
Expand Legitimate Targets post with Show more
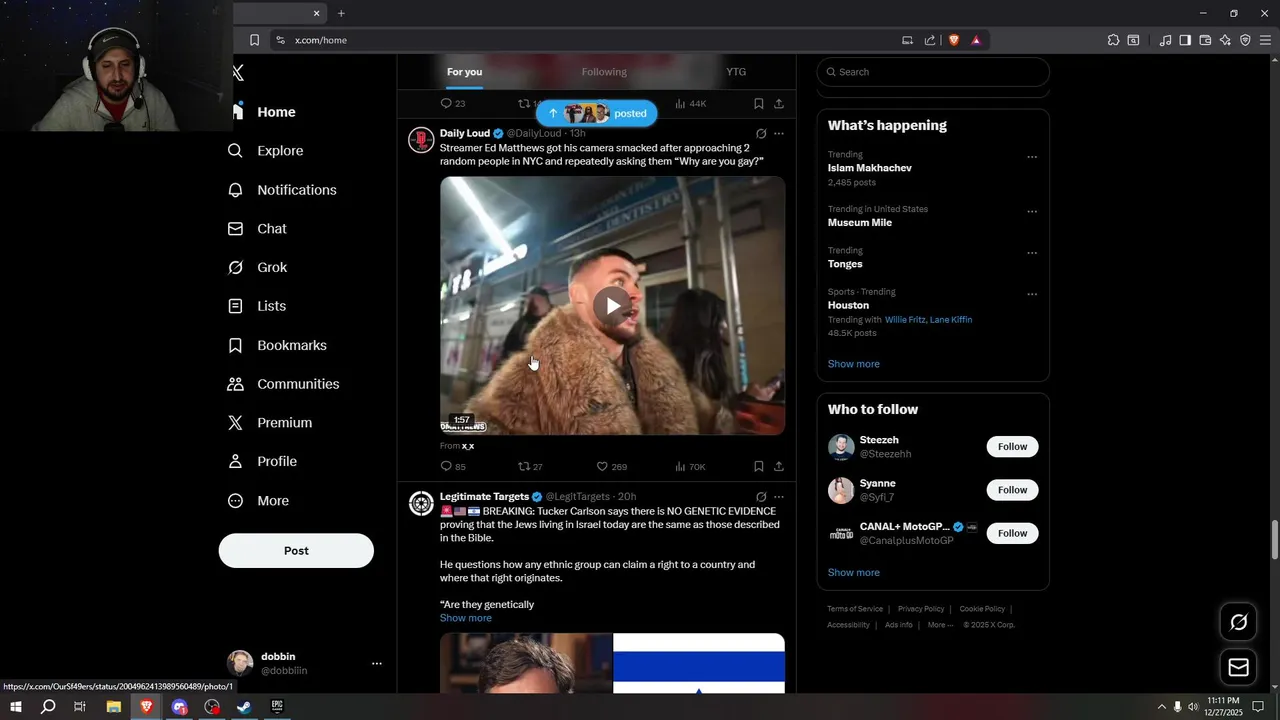coord(466,618)
